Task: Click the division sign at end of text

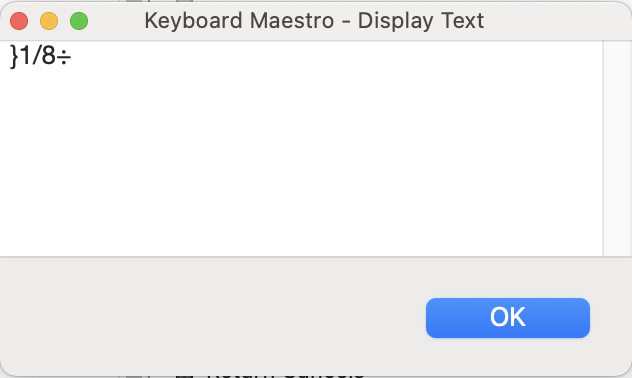Action: [64, 58]
